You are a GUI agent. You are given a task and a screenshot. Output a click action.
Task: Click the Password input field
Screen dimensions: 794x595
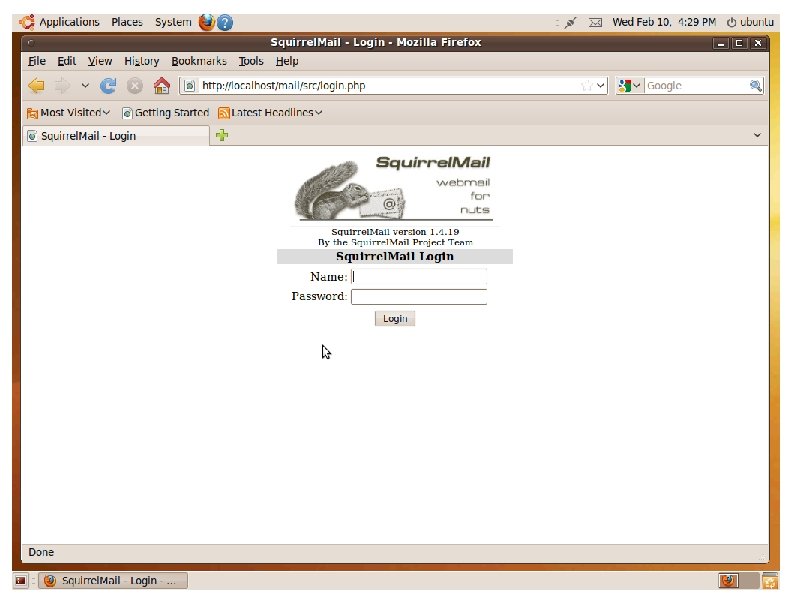click(419, 297)
